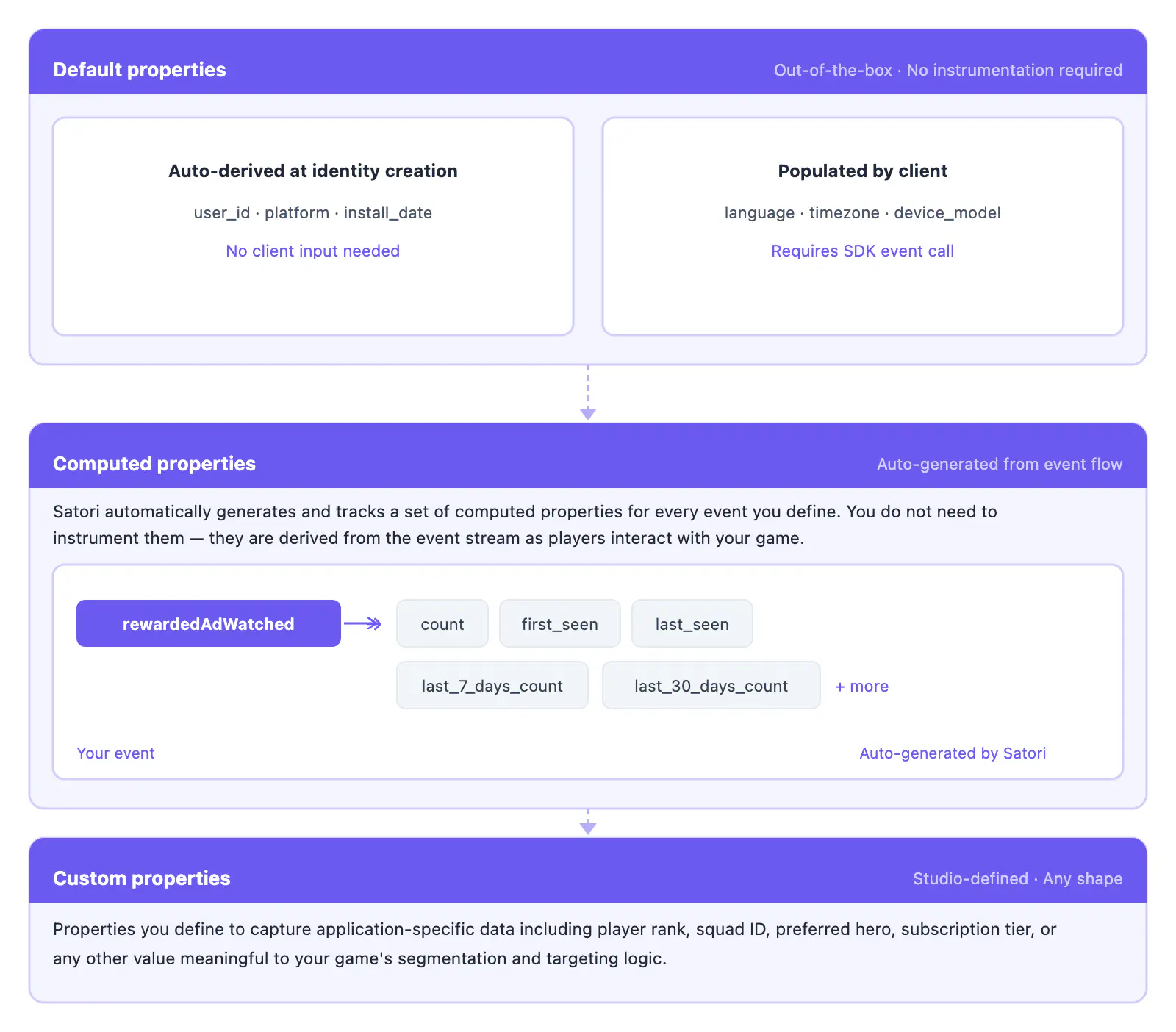This screenshot has height=1032, width=1176.
Task: Select the last_seen property chip
Action: 692,624
